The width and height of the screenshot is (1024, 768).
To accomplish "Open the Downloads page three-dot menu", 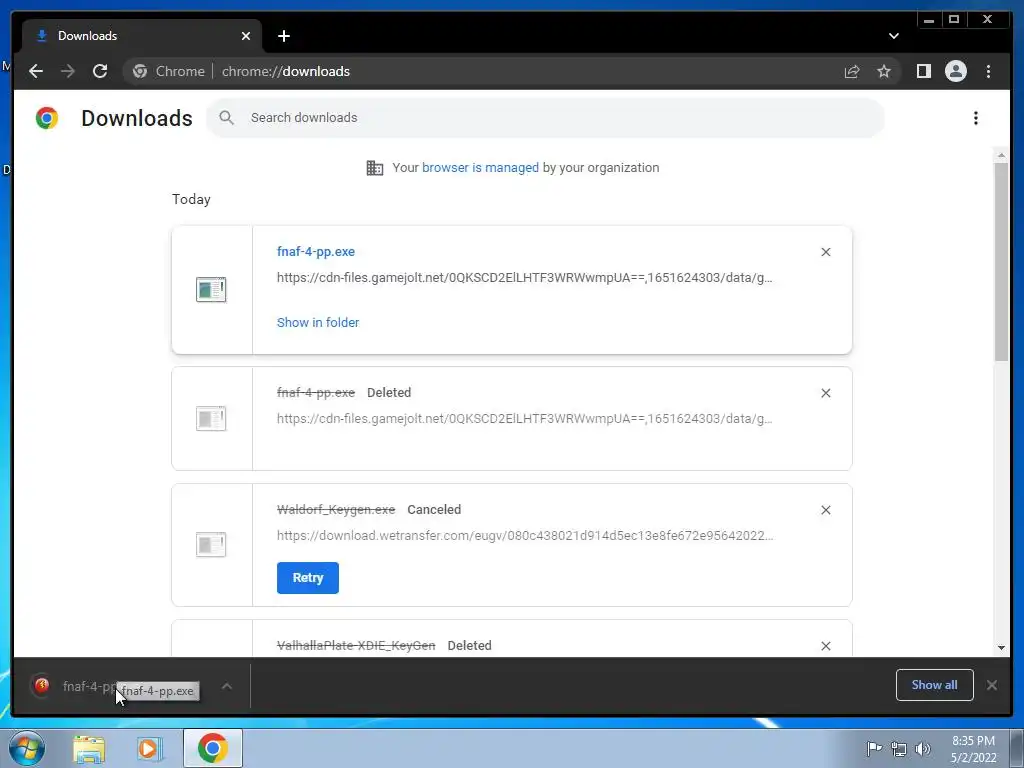I will (x=976, y=118).
